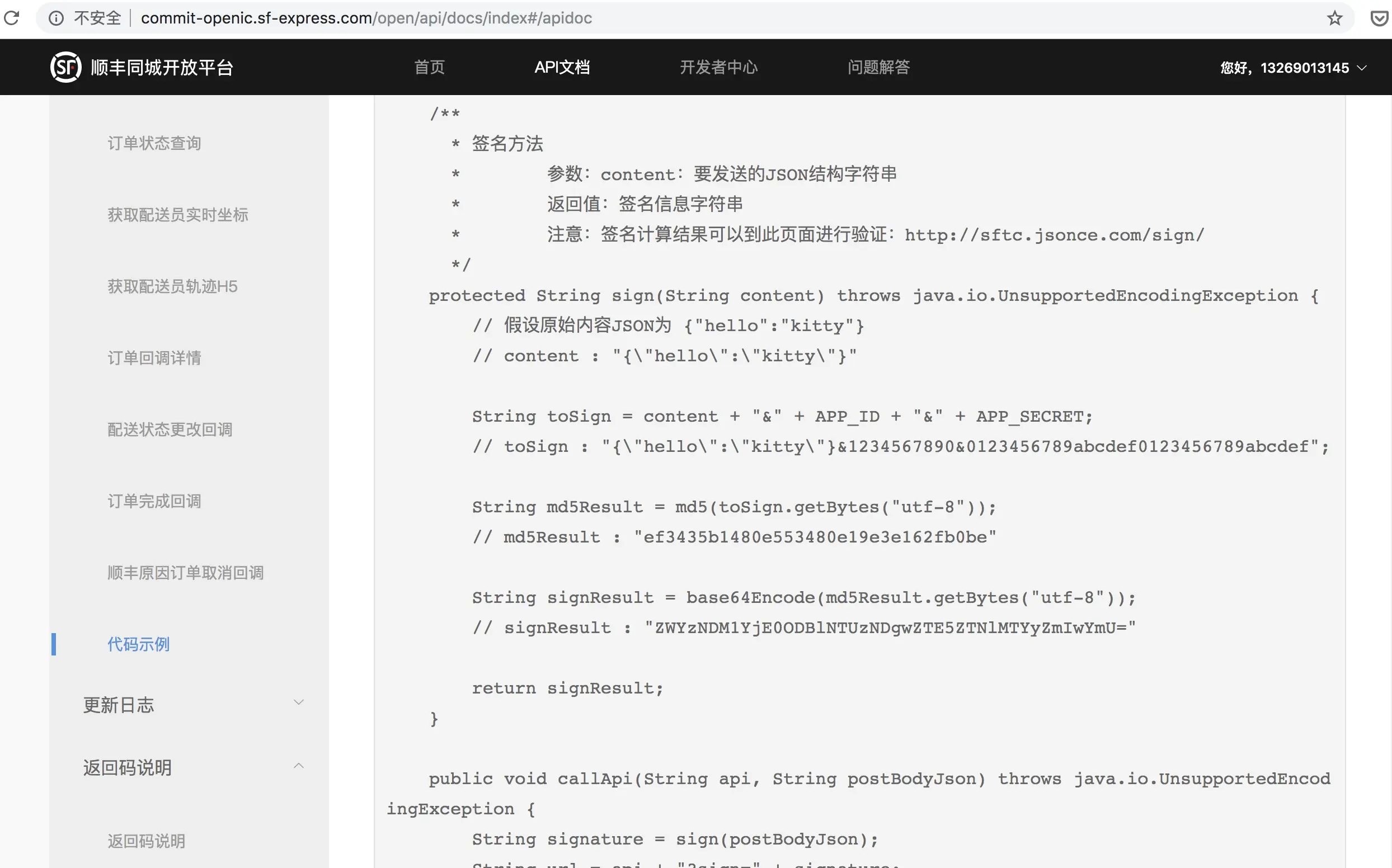Select 顺丰原因订单取消回调 in the sidebar
The width and height of the screenshot is (1392, 868).
tap(186, 573)
